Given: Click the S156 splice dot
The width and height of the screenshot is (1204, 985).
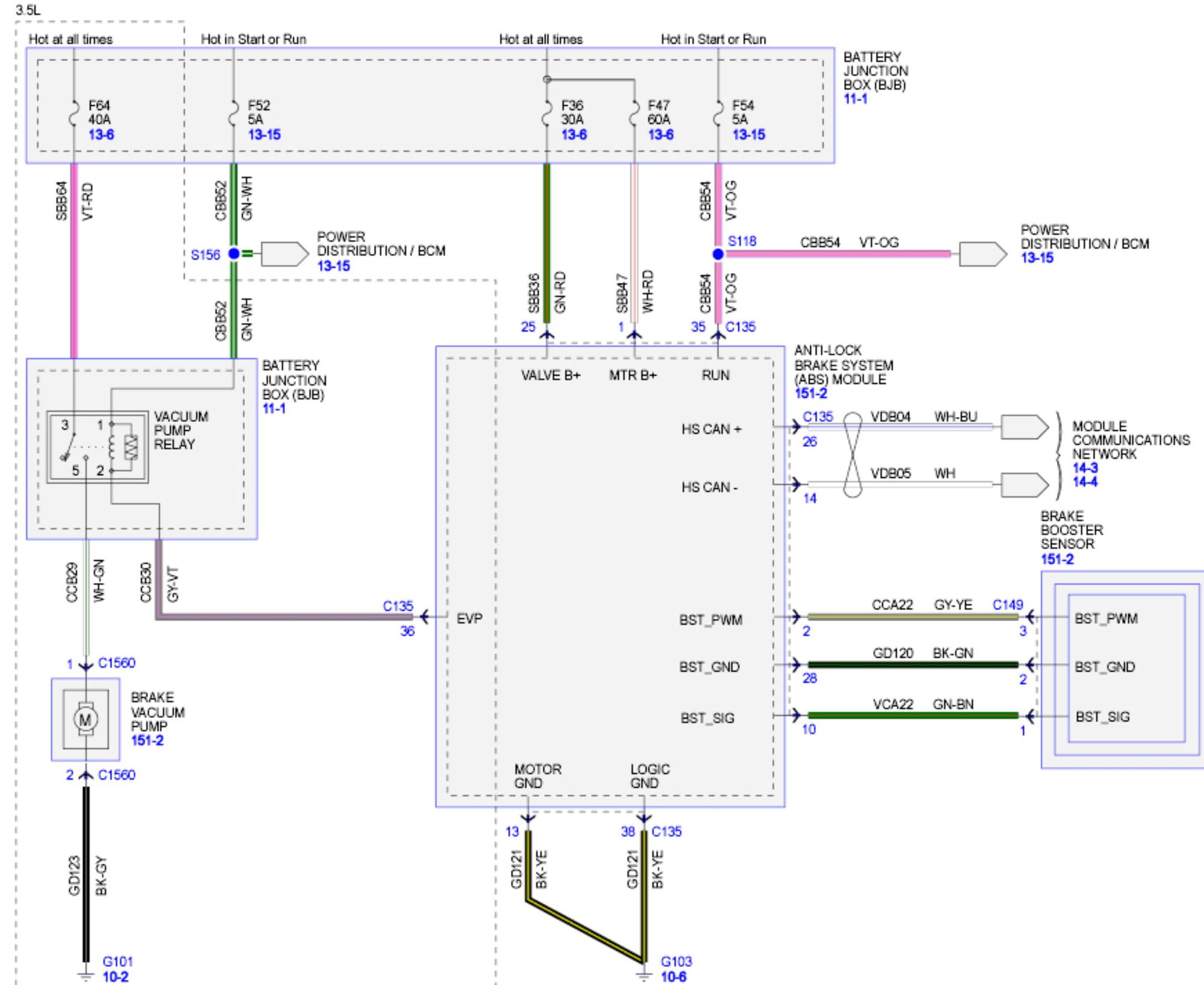Looking at the screenshot, I should 234,254.
